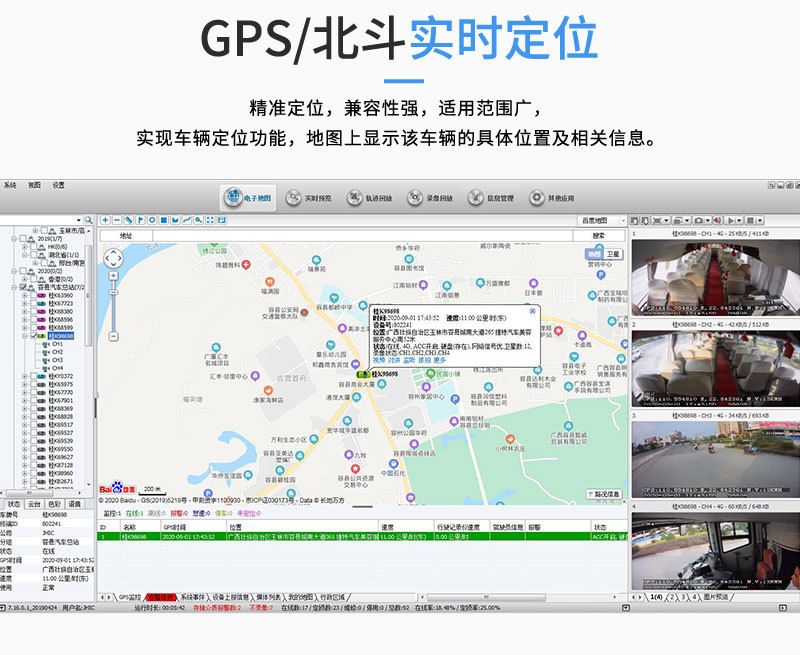Click the 路况信息 traffic info button
This screenshot has height=655, width=800.
(604, 494)
